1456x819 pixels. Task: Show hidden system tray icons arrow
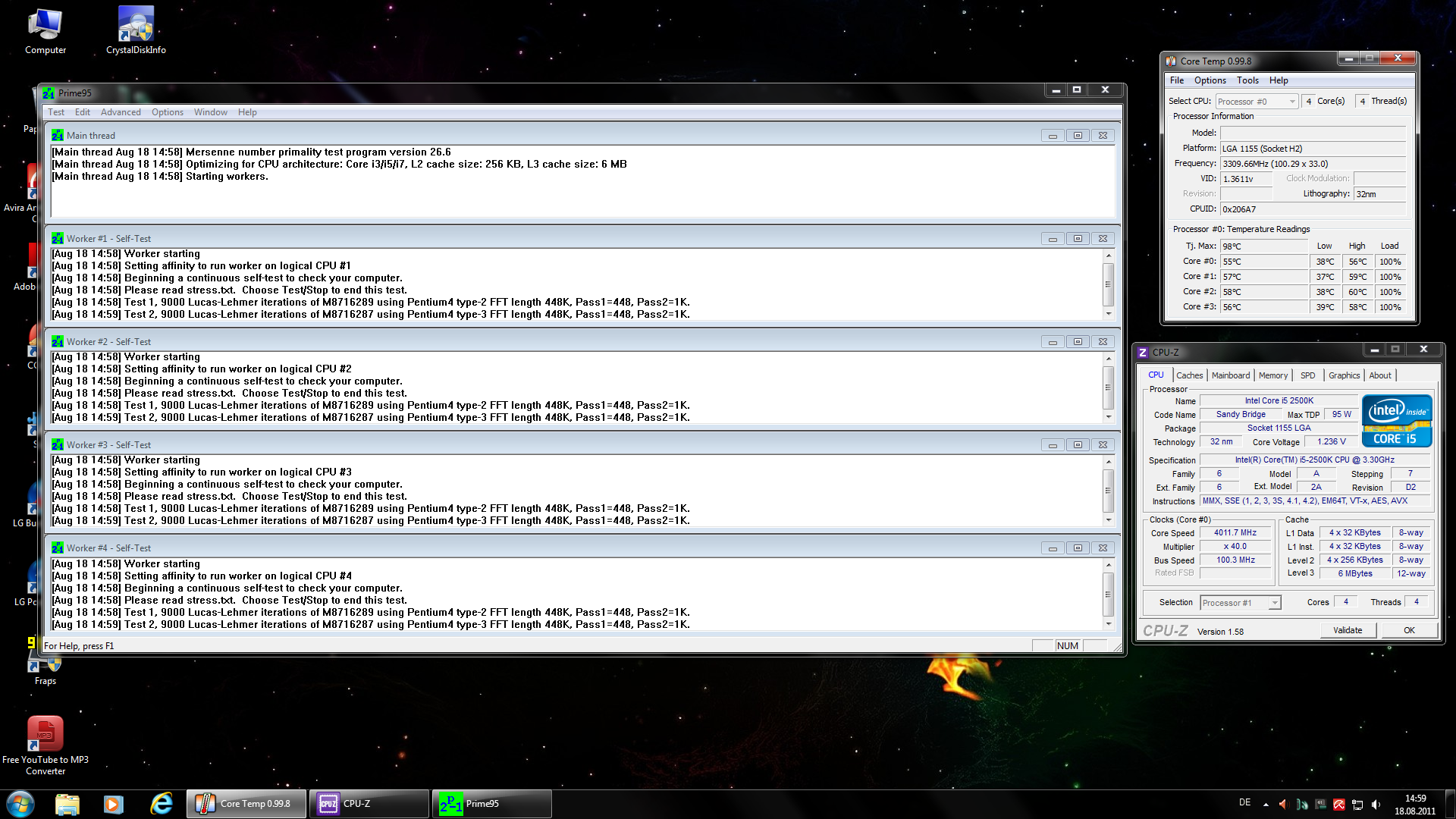(1266, 805)
